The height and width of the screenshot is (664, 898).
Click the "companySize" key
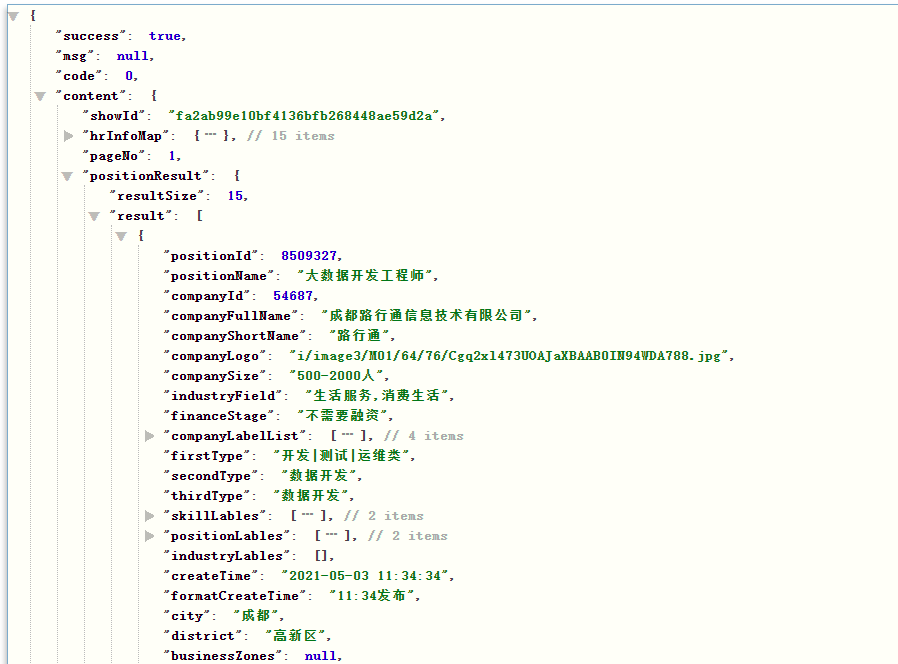[215, 376]
